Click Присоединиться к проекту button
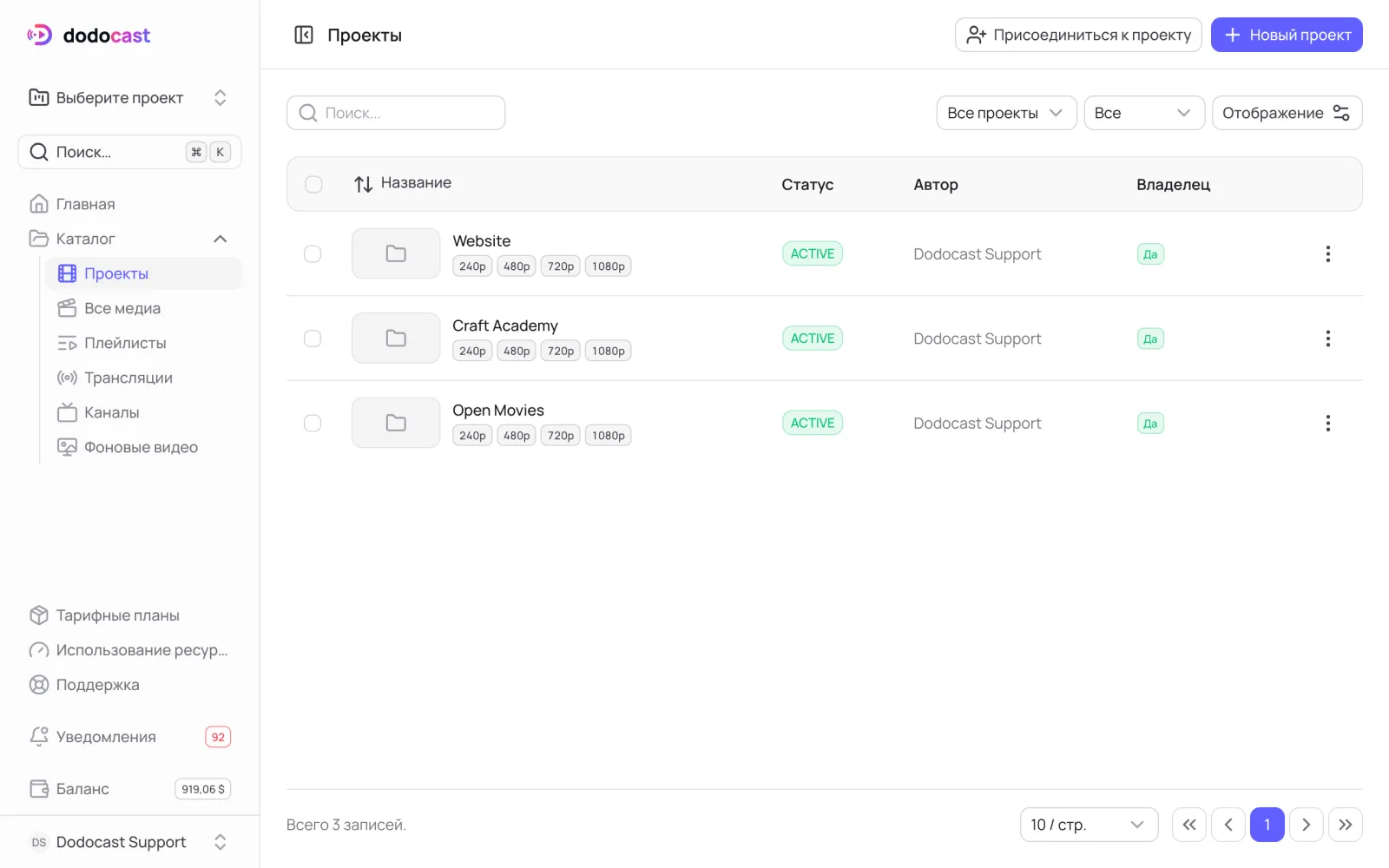Viewport: 1389px width, 868px height. (x=1078, y=35)
